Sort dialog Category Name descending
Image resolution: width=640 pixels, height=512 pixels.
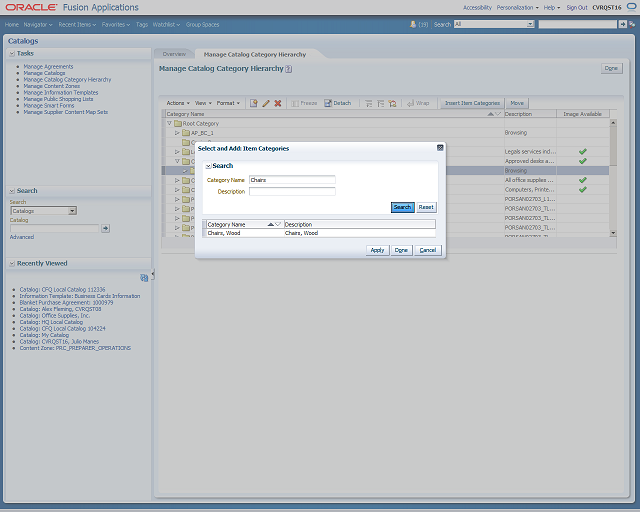coord(278,224)
